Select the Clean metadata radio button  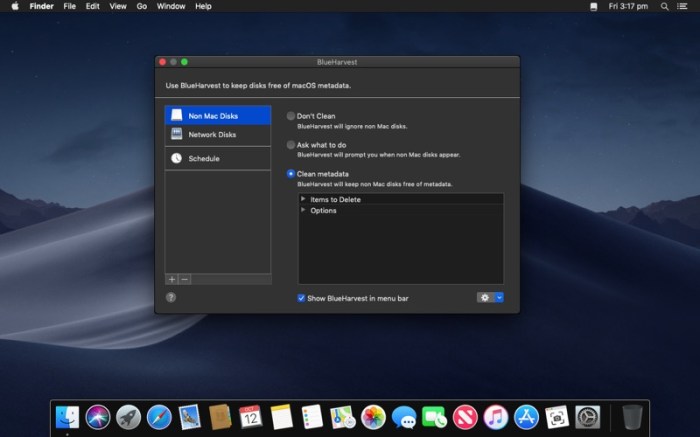291,174
